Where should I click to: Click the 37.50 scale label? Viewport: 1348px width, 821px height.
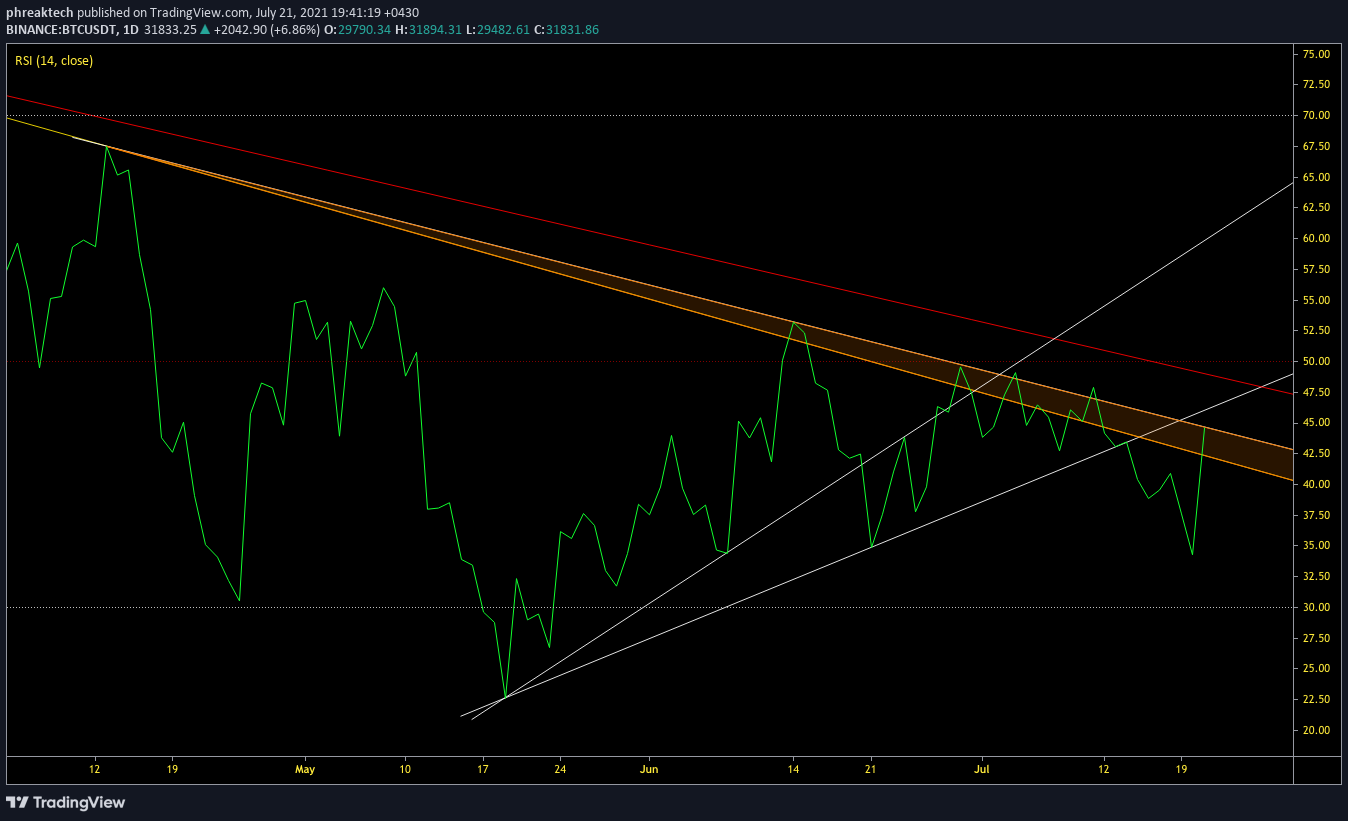[1315, 515]
